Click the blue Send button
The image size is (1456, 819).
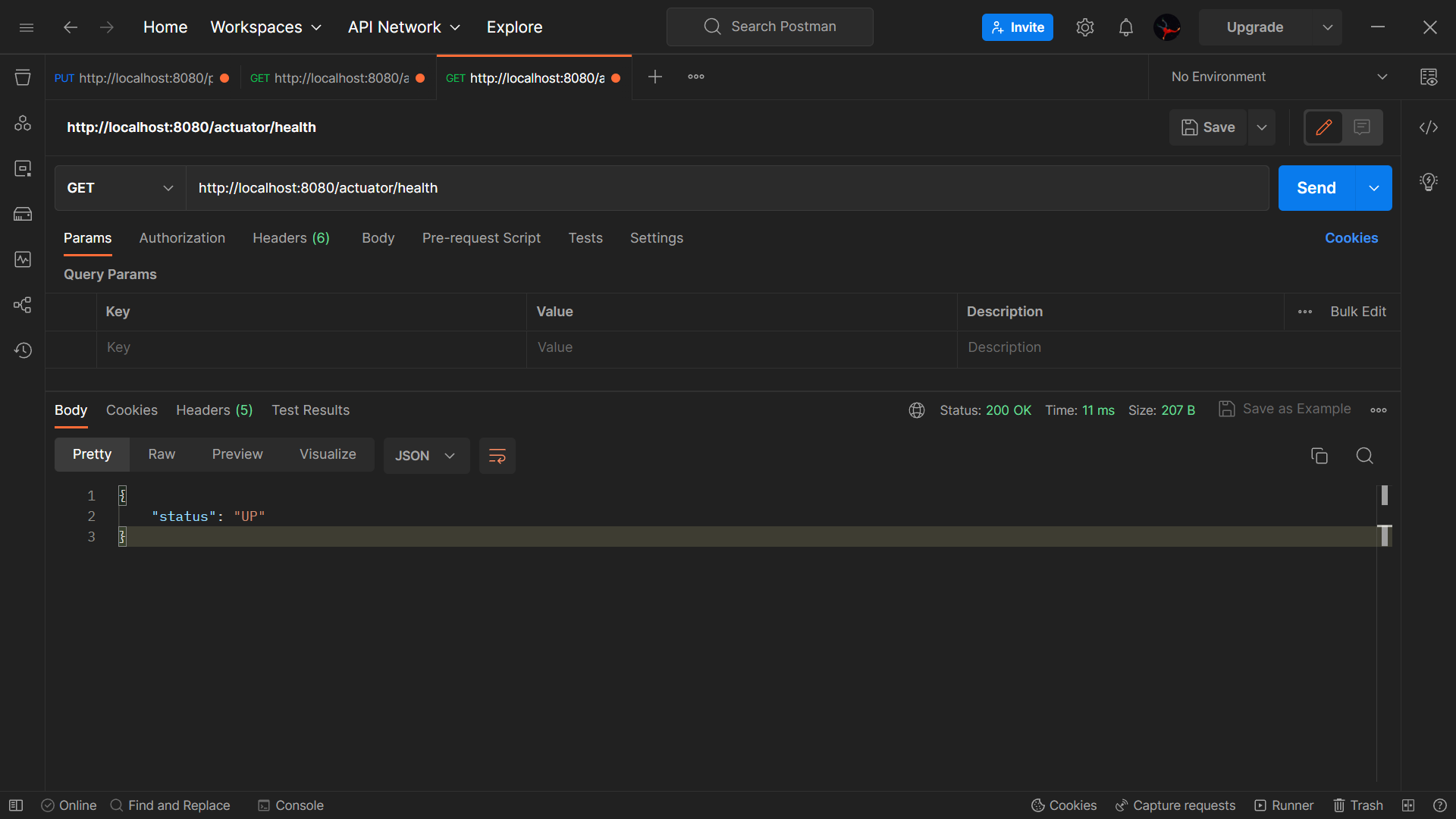click(1316, 188)
